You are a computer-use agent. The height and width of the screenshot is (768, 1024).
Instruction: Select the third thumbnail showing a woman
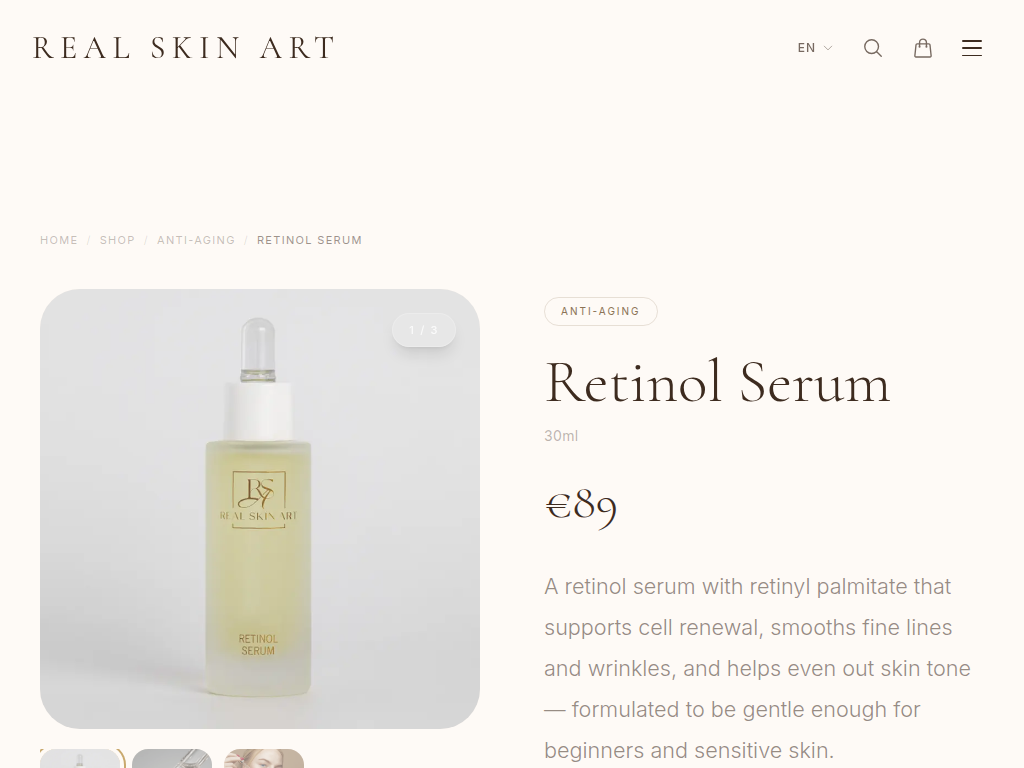pos(264,759)
